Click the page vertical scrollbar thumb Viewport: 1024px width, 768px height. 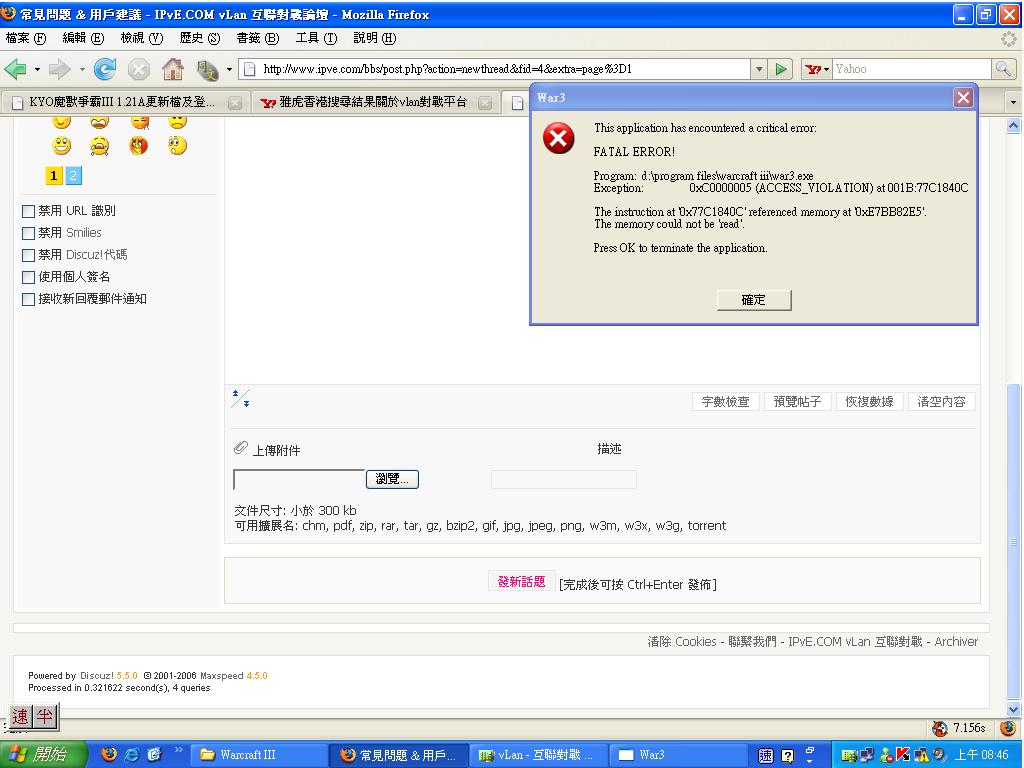(x=1013, y=542)
